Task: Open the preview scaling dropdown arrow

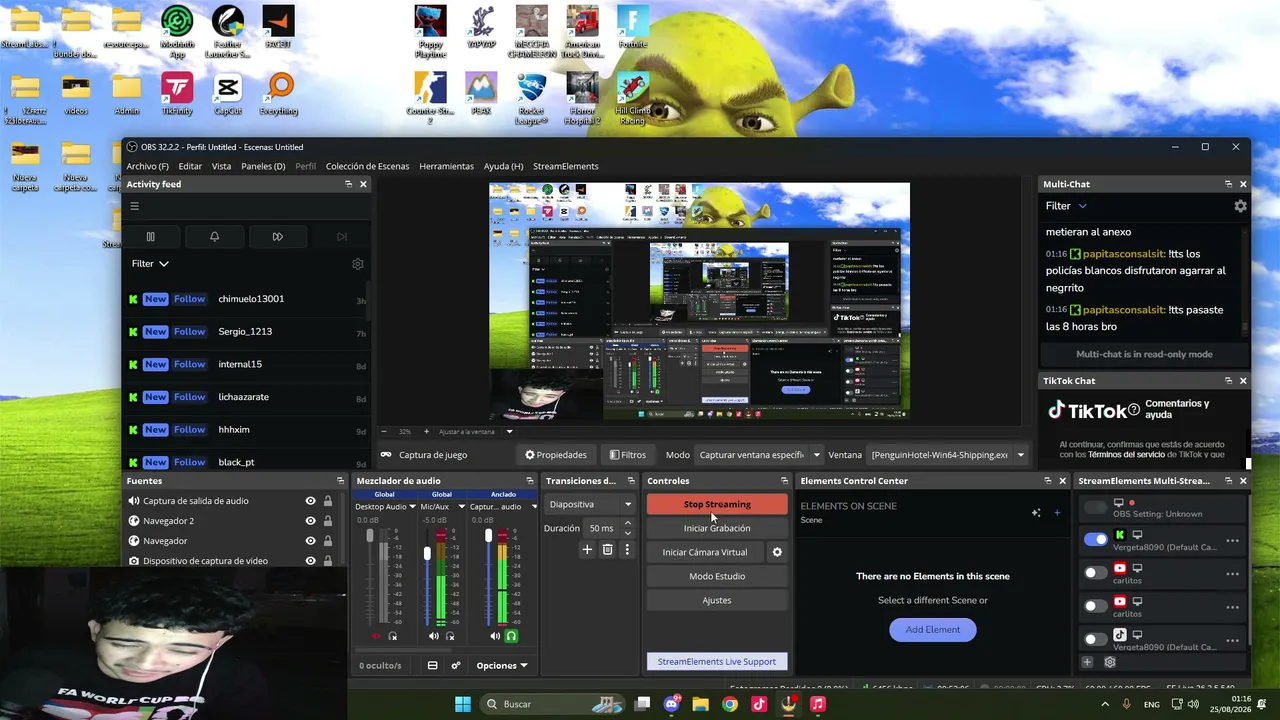Action: tap(509, 432)
